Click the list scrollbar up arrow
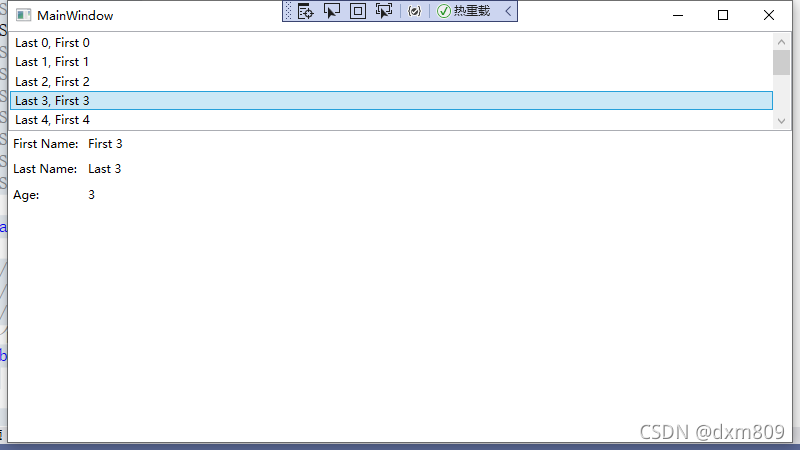 pyautogui.click(x=781, y=42)
